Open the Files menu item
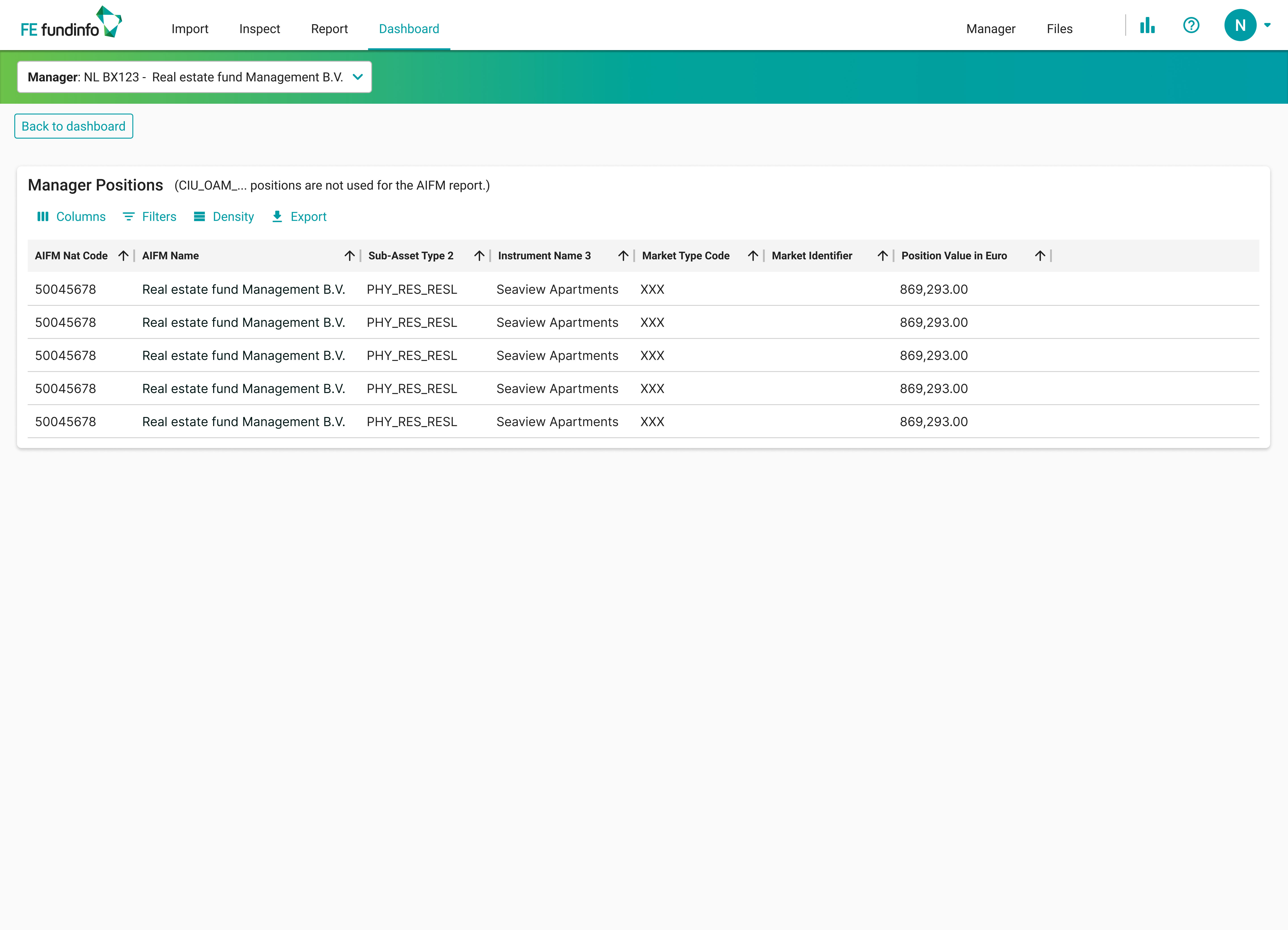This screenshot has width=1288, height=930. (x=1059, y=29)
